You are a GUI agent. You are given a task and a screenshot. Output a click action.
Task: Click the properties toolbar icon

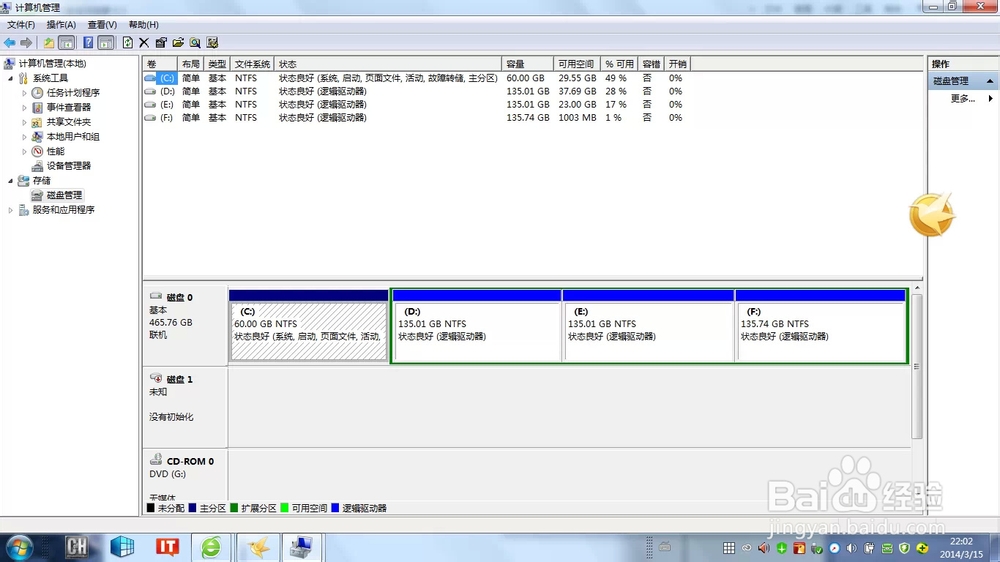point(161,43)
